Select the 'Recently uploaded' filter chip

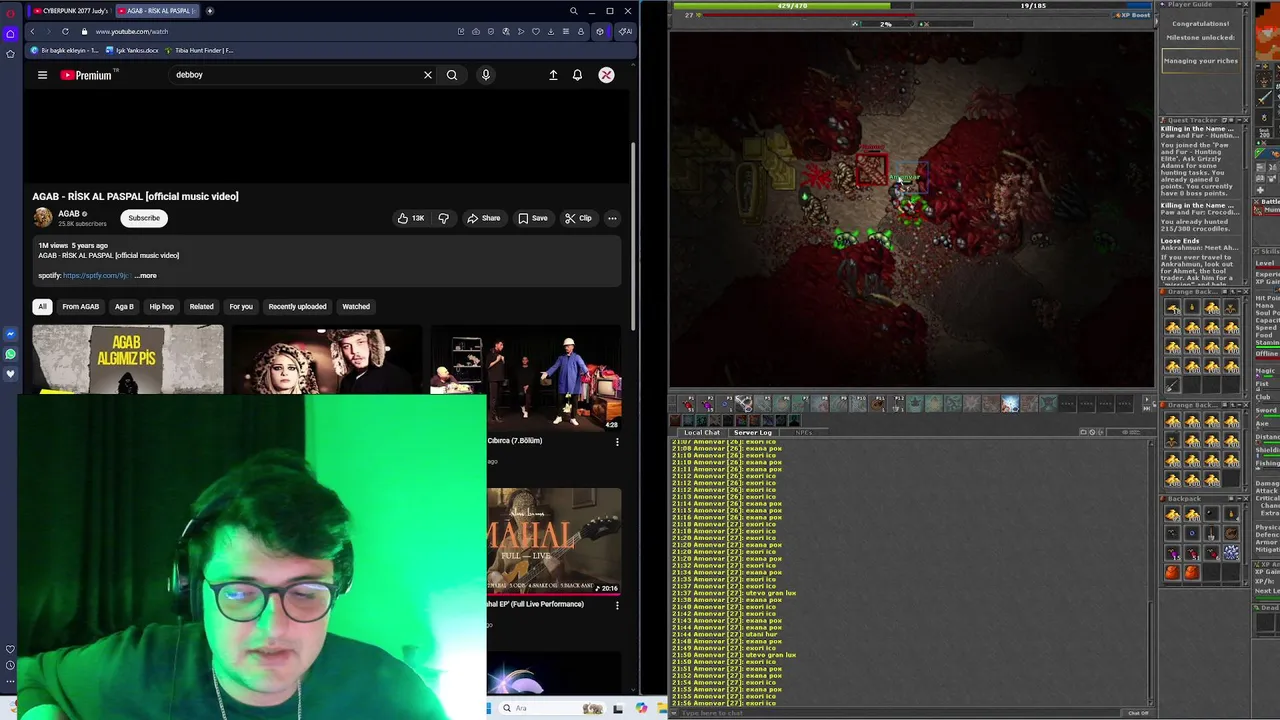point(297,307)
